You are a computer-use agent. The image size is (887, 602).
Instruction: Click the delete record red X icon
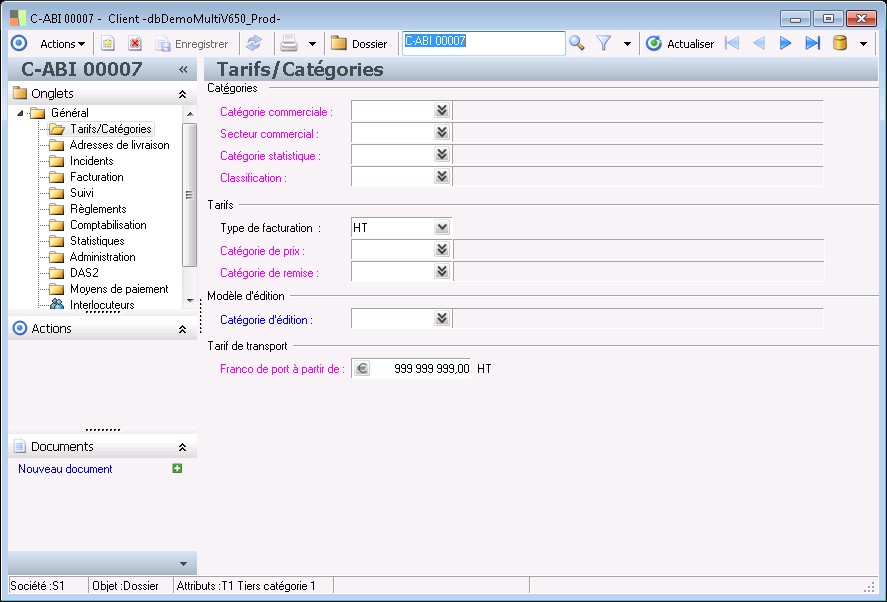click(x=135, y=44)
